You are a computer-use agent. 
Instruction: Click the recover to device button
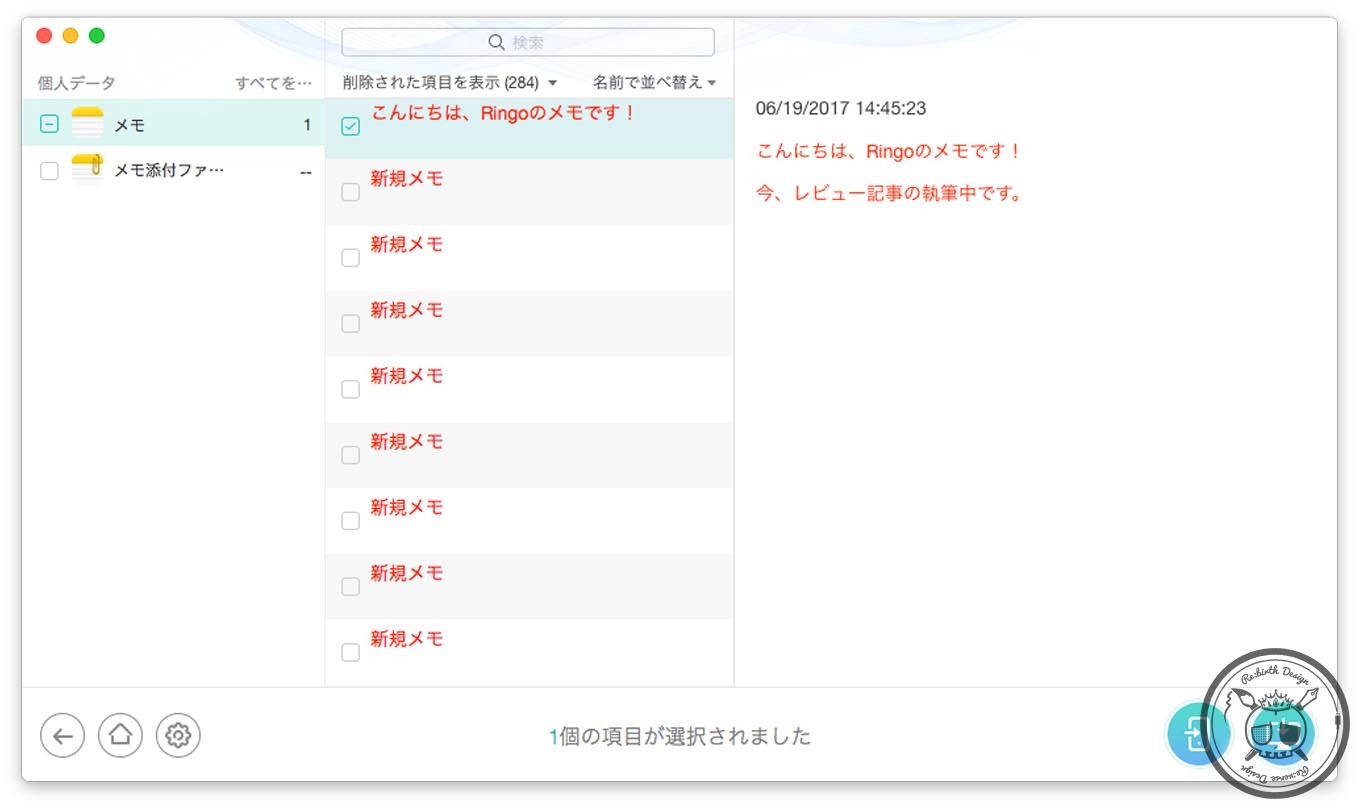tap(1196, 736)
